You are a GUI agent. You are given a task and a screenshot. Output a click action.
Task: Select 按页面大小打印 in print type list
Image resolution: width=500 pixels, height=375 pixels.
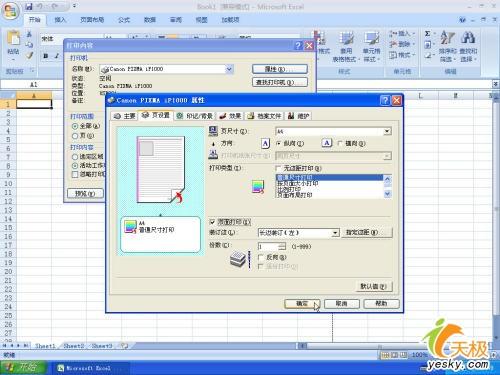pyautogui.click(x=297, y=184)
